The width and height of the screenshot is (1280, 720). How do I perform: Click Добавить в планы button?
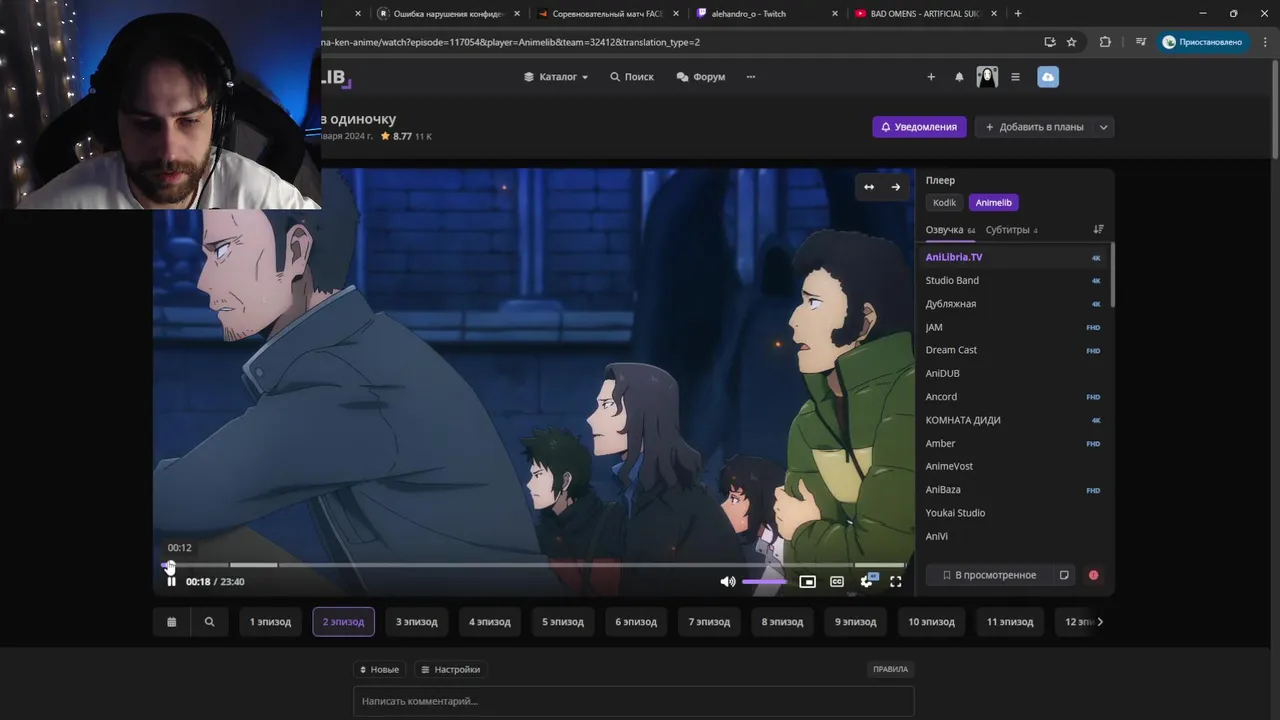tap(1034, 127)
